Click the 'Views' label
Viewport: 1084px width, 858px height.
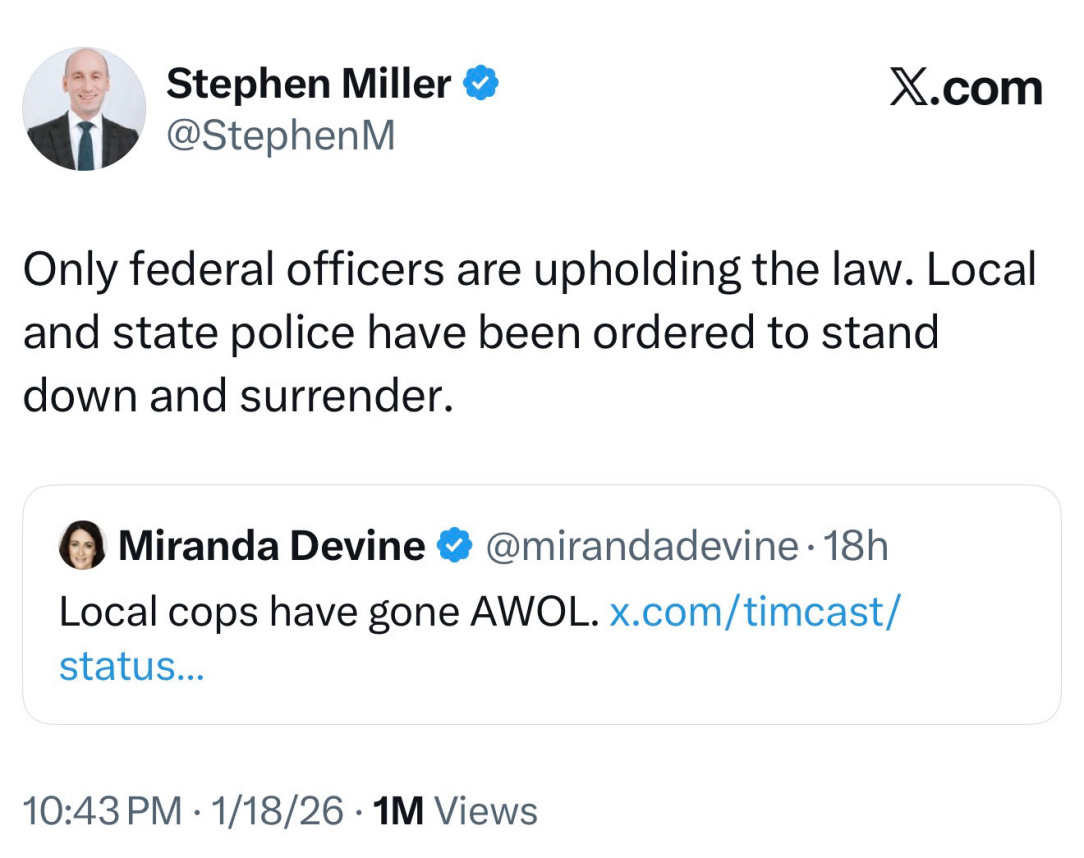[485, 810]
